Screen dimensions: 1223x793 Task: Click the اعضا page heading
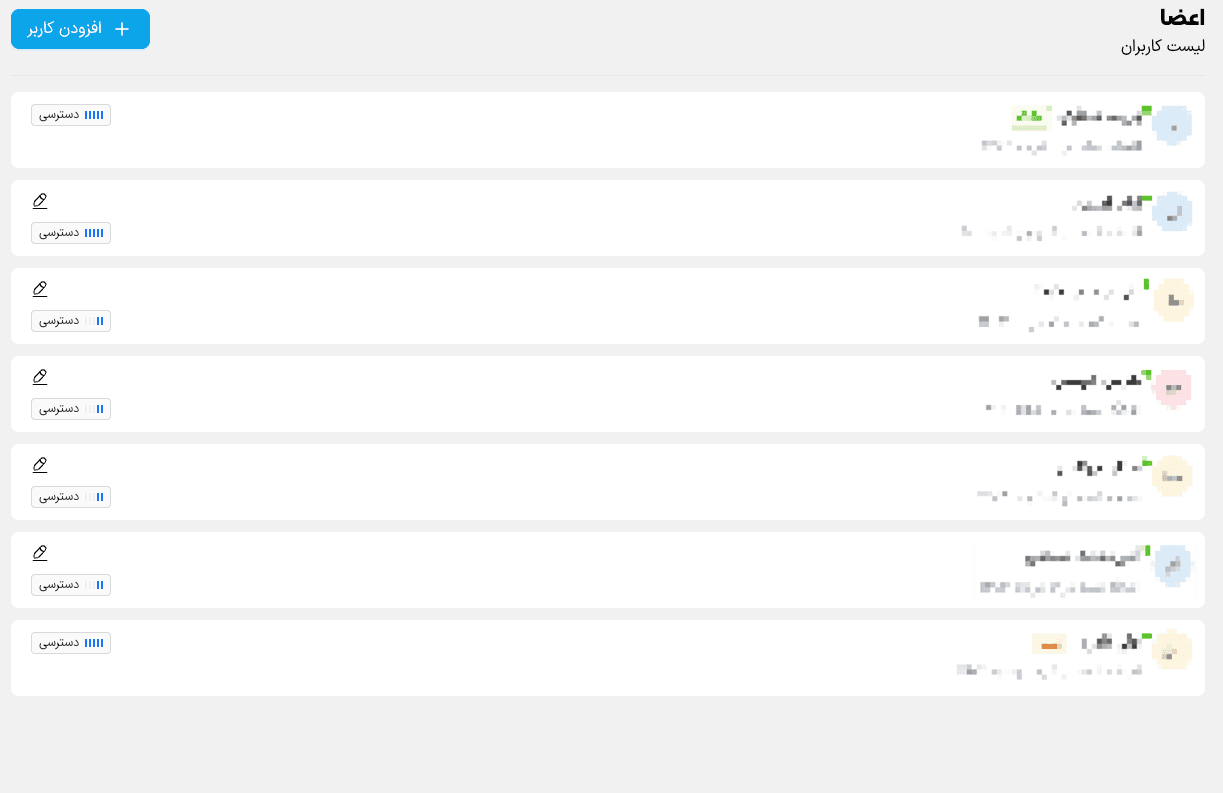(1182, 19)
